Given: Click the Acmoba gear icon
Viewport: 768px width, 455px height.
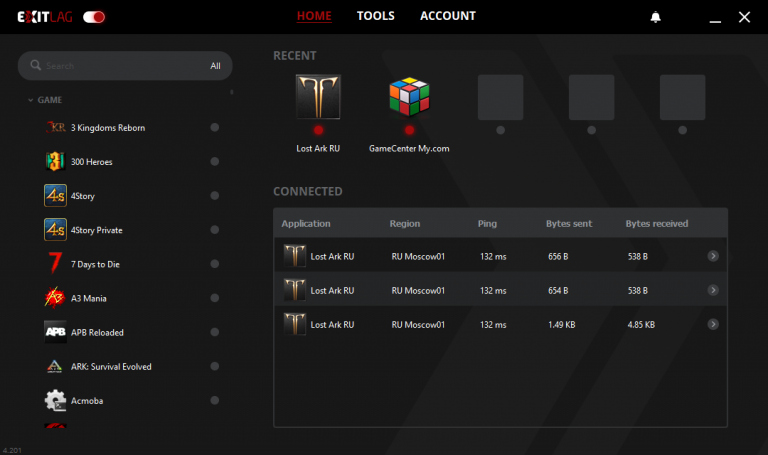Looking at the screenshot, I should tap(55, 400).
